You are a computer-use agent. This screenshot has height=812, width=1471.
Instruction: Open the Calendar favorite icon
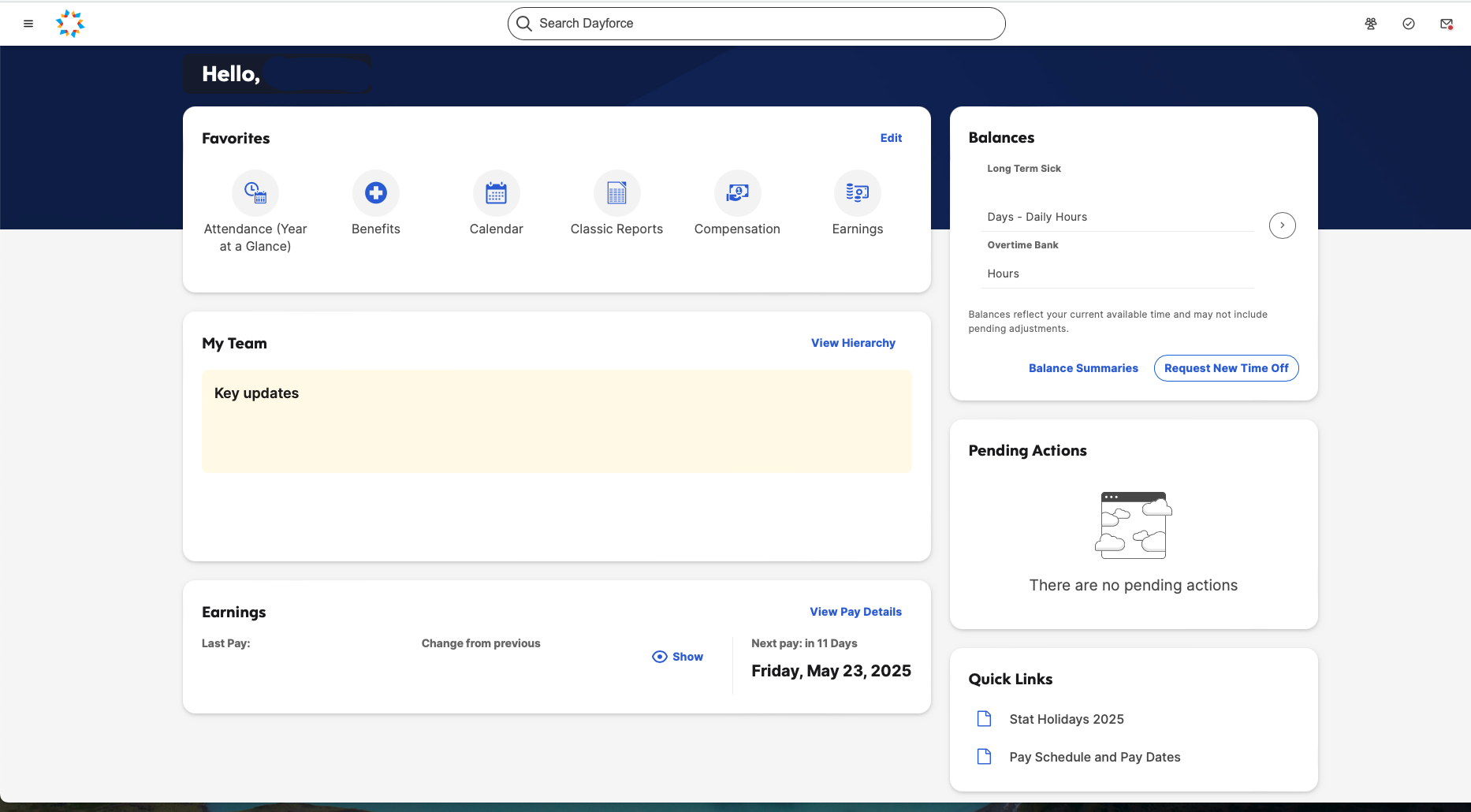coord(497,193)
